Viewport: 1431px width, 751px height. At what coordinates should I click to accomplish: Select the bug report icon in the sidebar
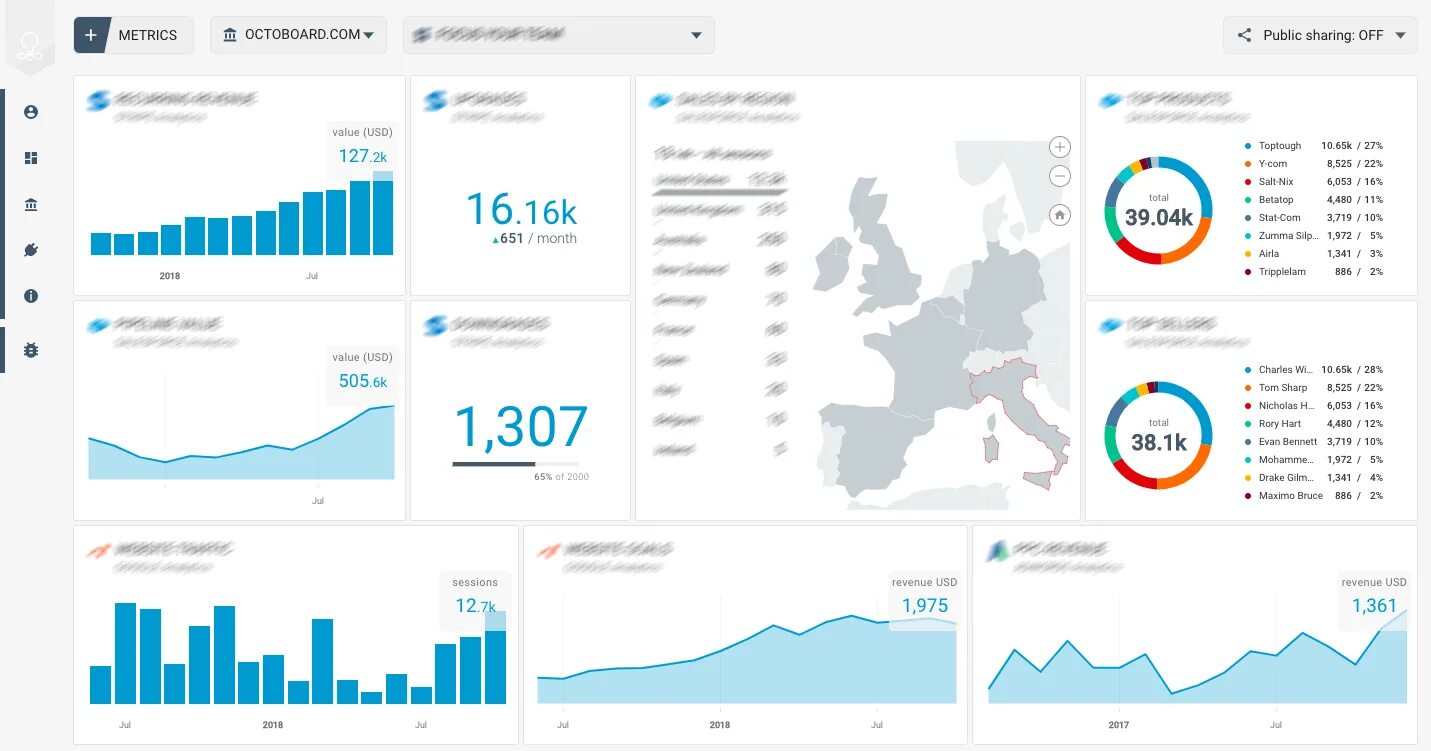pyautogui.click(x=30, y=349)
